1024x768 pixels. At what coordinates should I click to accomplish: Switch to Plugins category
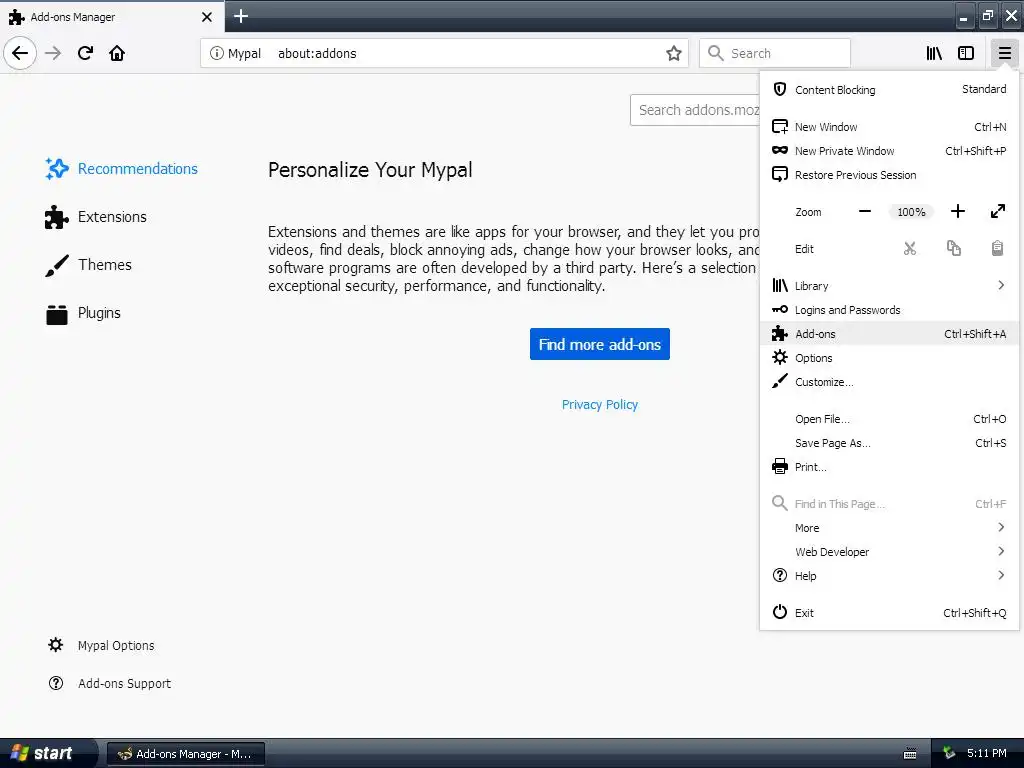point(84,313)
